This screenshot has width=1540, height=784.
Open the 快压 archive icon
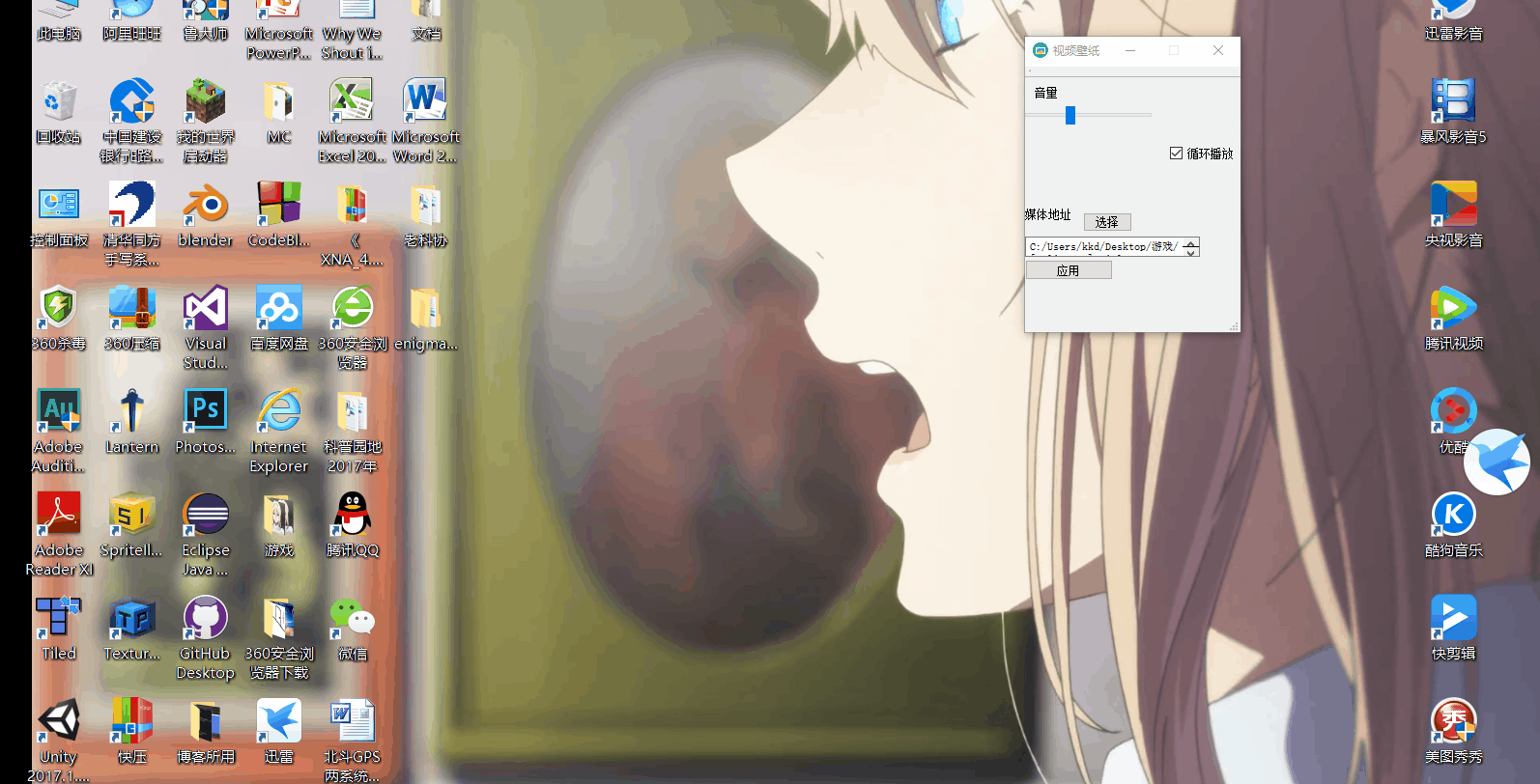[x=132, y=720]
